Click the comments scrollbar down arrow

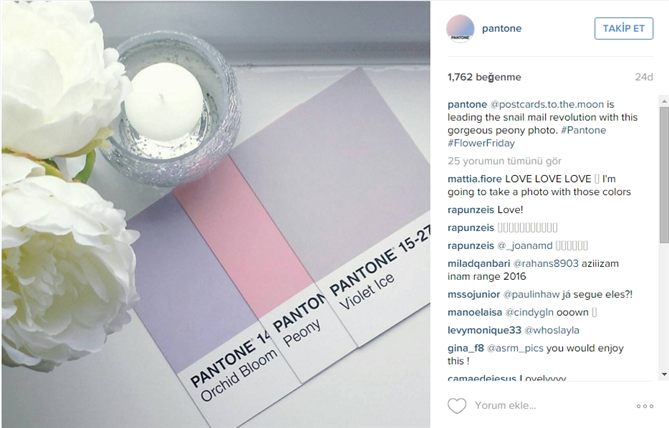coord(664,374)
